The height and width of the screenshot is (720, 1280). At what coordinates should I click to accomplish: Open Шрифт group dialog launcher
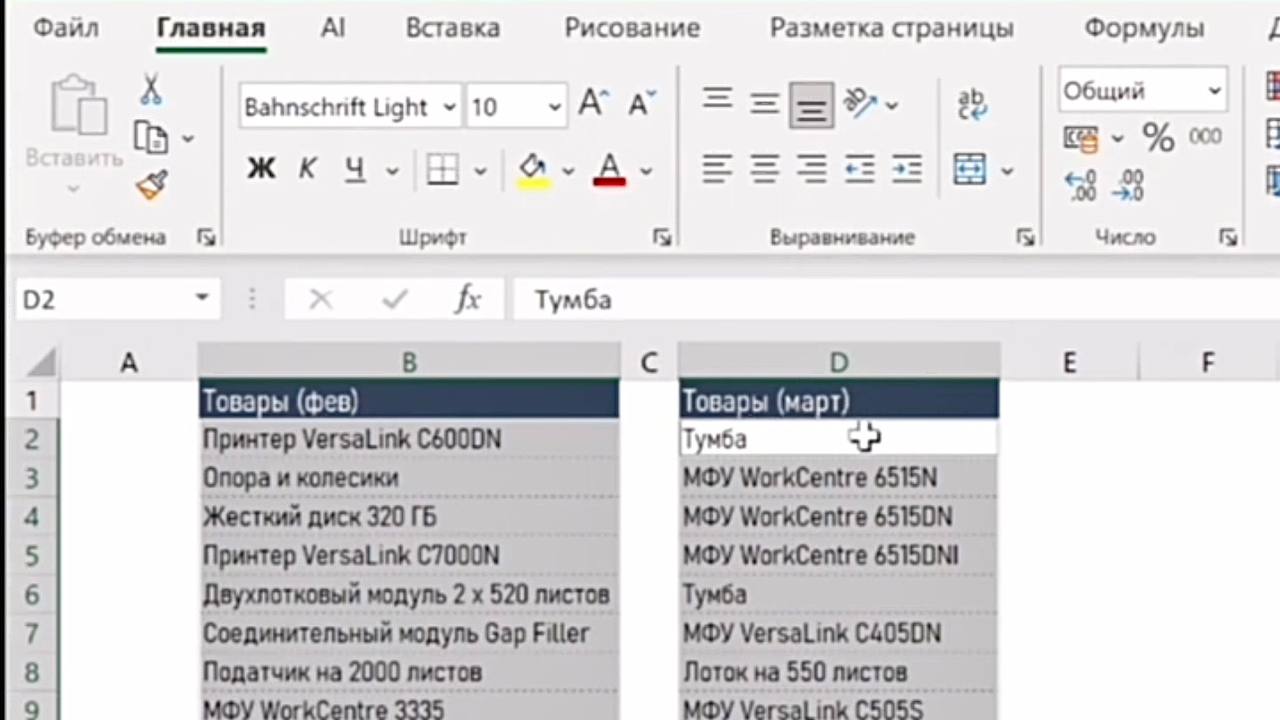[x=661, y=237]
